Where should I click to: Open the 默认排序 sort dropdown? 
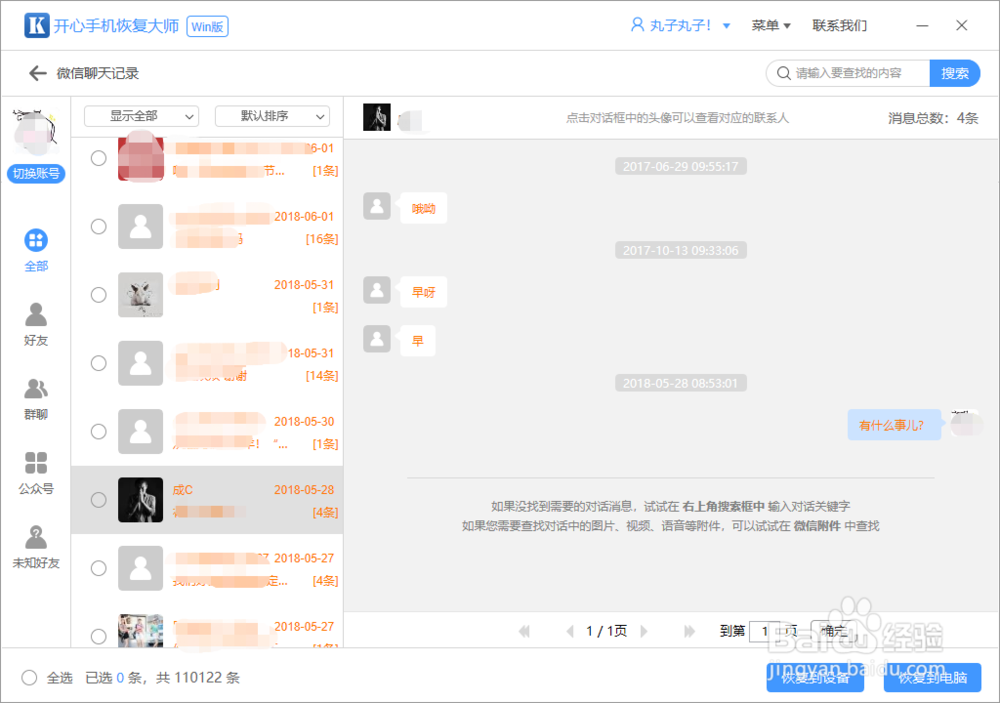271,116
